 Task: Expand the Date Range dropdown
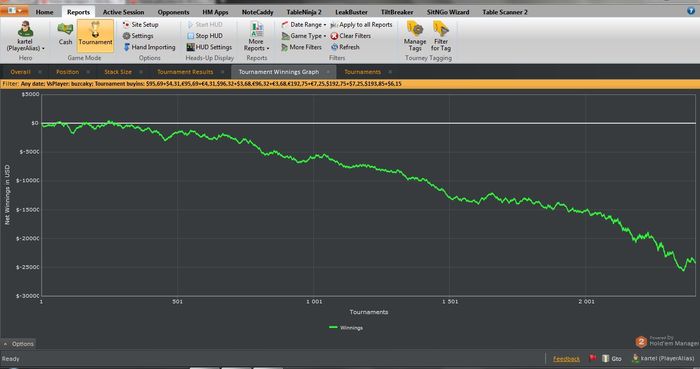(304, 25)
